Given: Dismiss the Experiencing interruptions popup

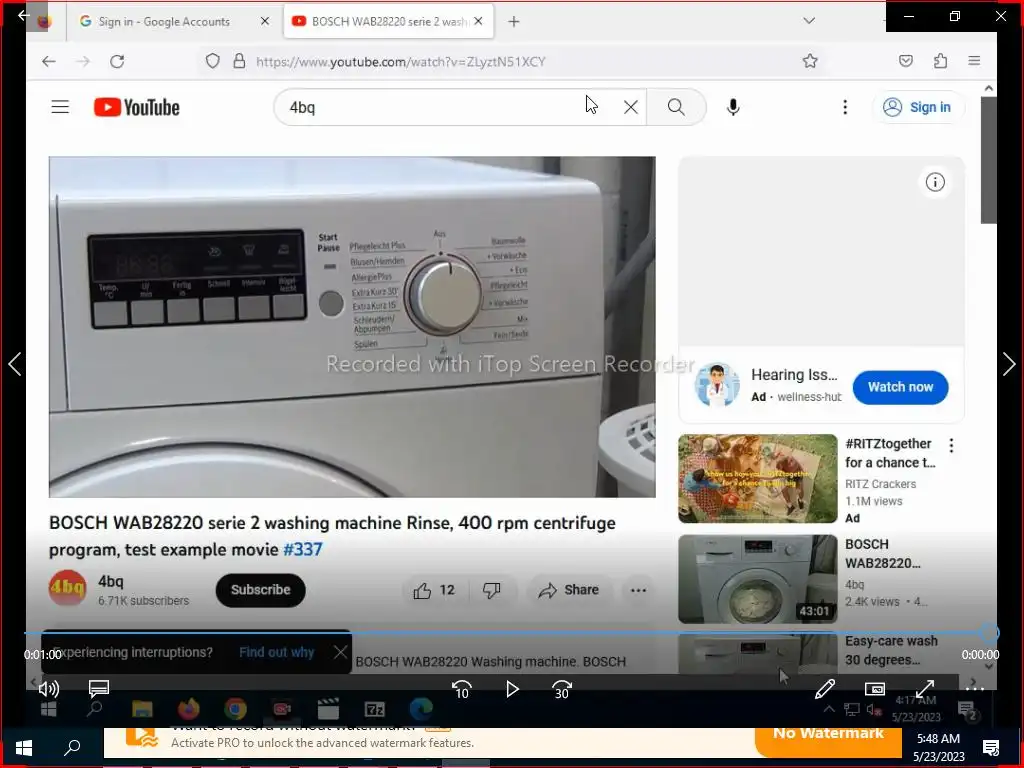Looking at the screenshot, I should (340, 652).
